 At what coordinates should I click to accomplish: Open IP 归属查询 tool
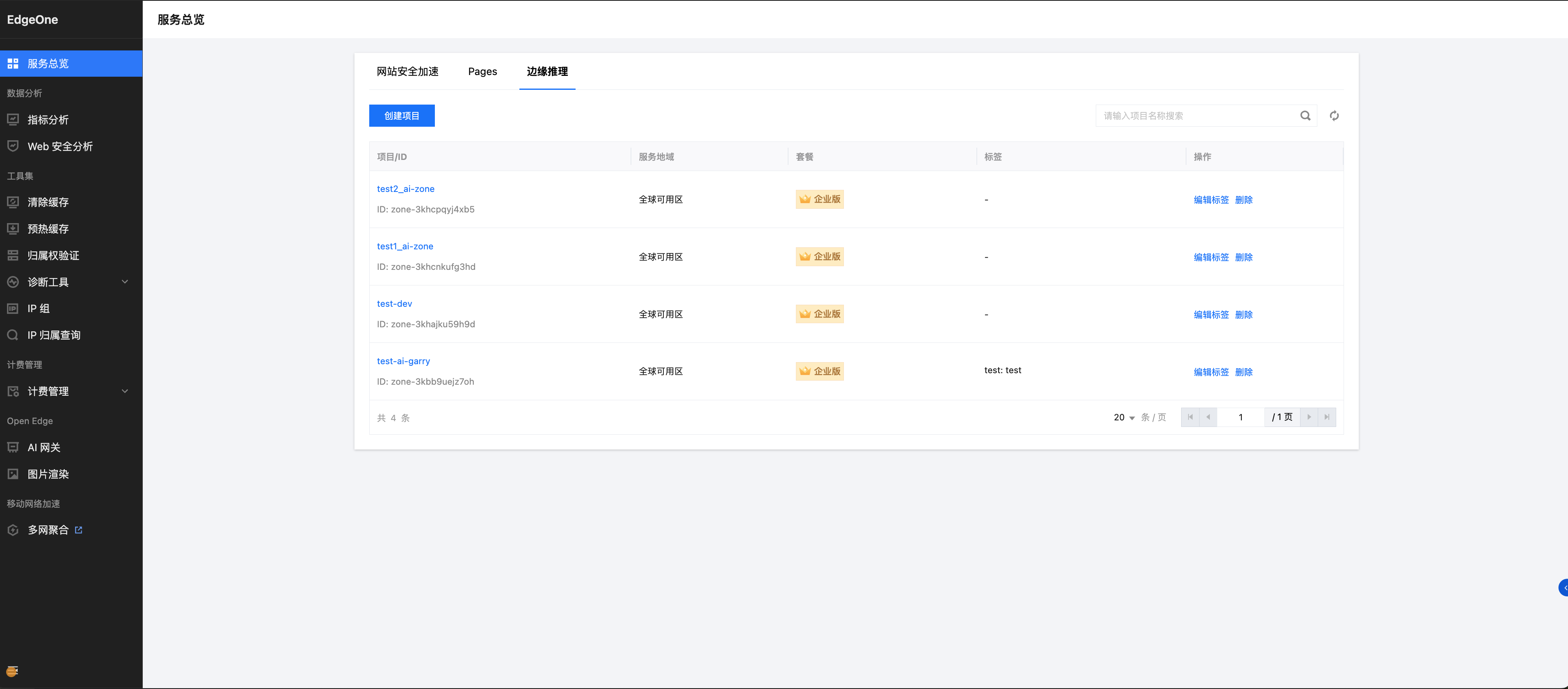[x=54, y=335]
